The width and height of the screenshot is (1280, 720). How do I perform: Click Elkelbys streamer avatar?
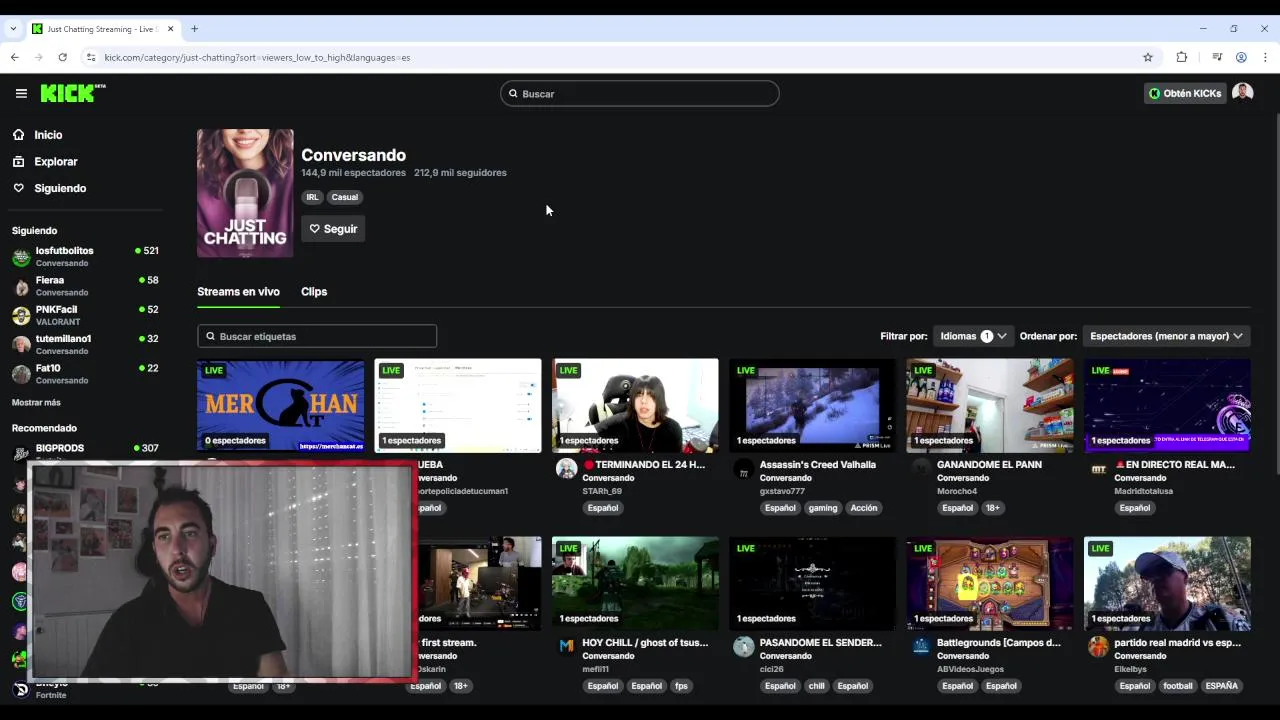(1098, 647)
